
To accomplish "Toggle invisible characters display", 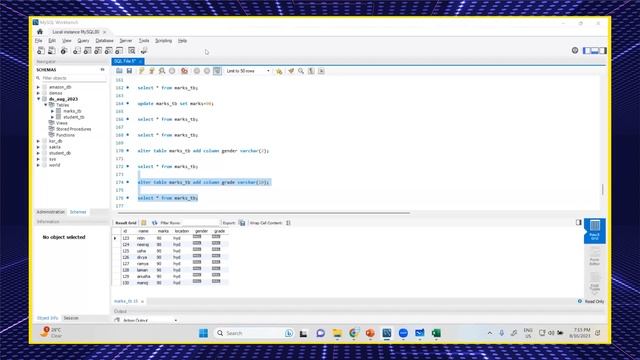I will (311, 71).
